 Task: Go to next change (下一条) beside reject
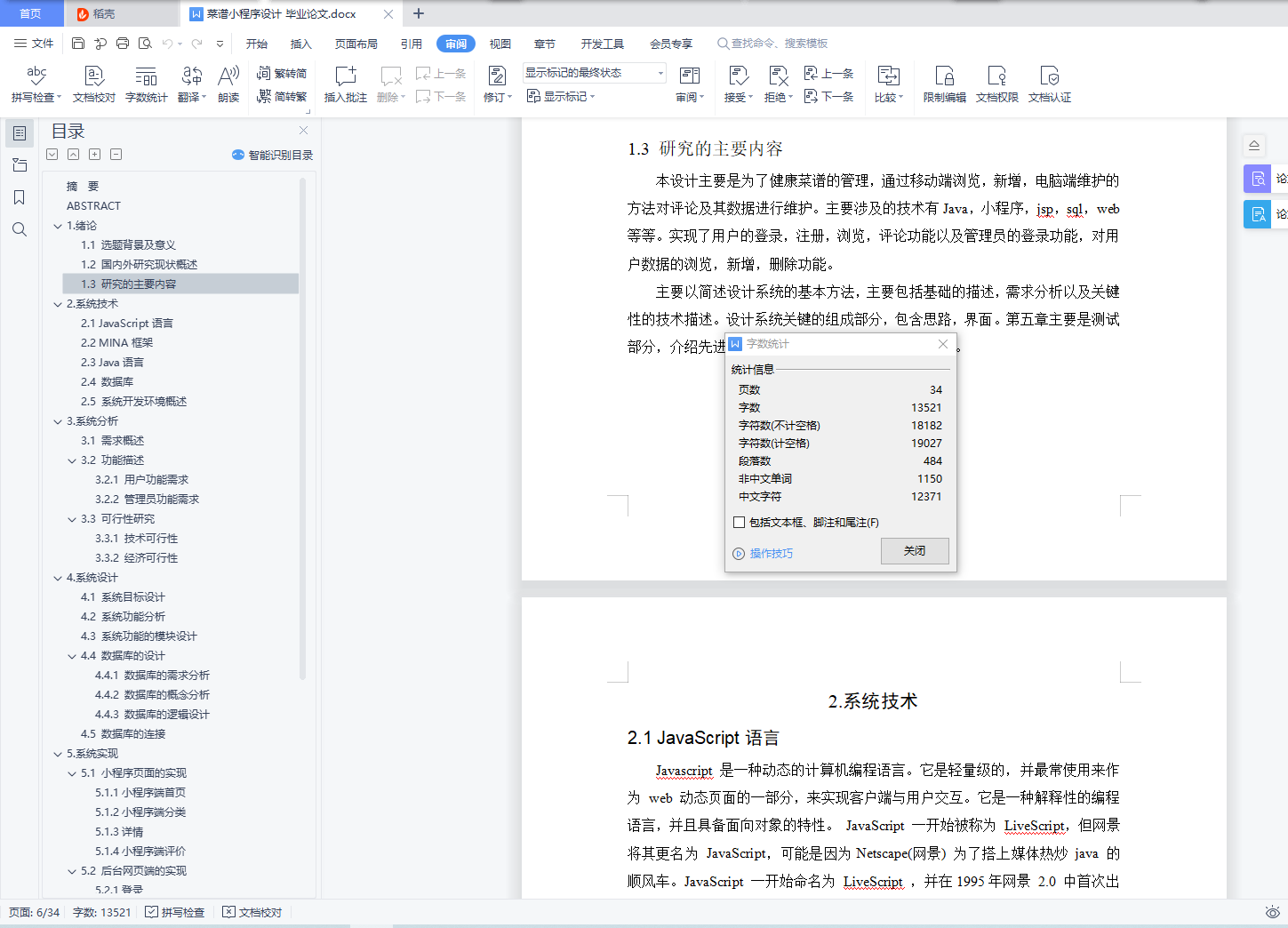(828, 97)
